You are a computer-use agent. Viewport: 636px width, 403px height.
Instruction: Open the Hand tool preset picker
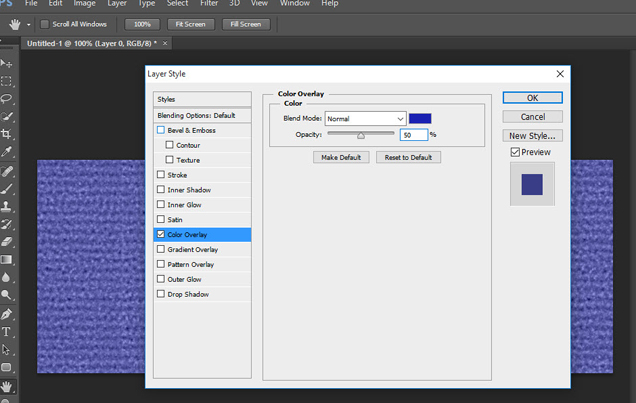pos(20,24)
